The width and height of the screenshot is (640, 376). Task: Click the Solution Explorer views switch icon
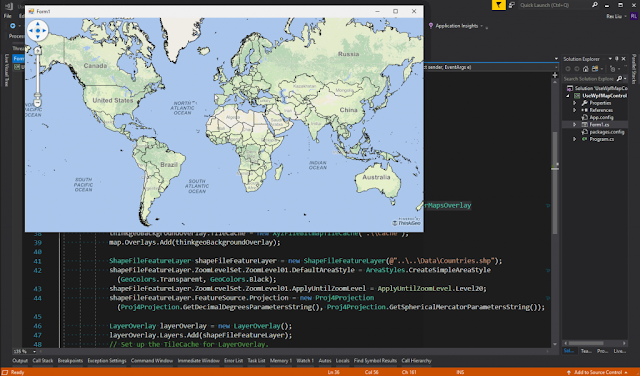[596, 69]
